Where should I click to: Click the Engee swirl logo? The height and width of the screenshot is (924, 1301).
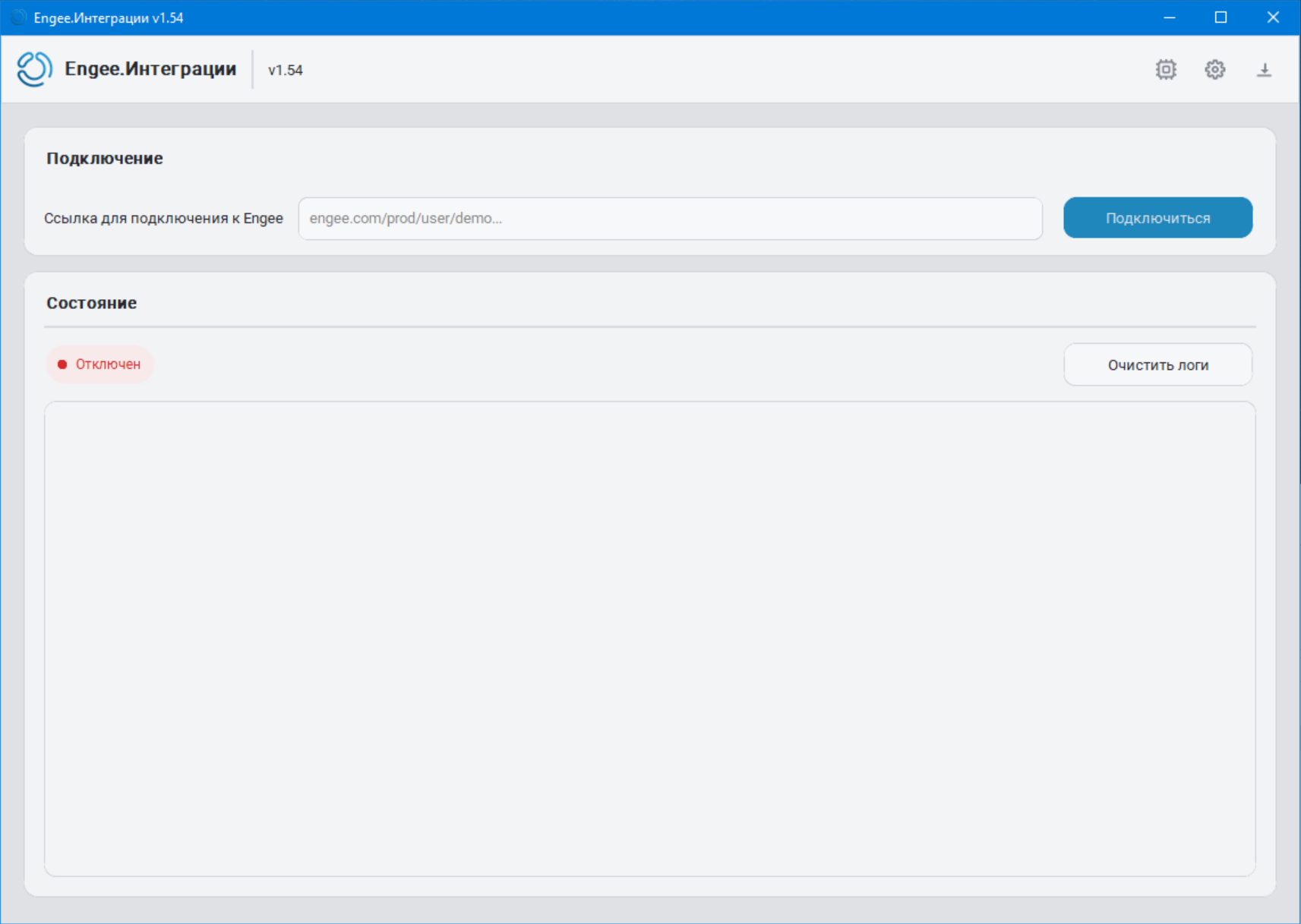click(34, 69)
